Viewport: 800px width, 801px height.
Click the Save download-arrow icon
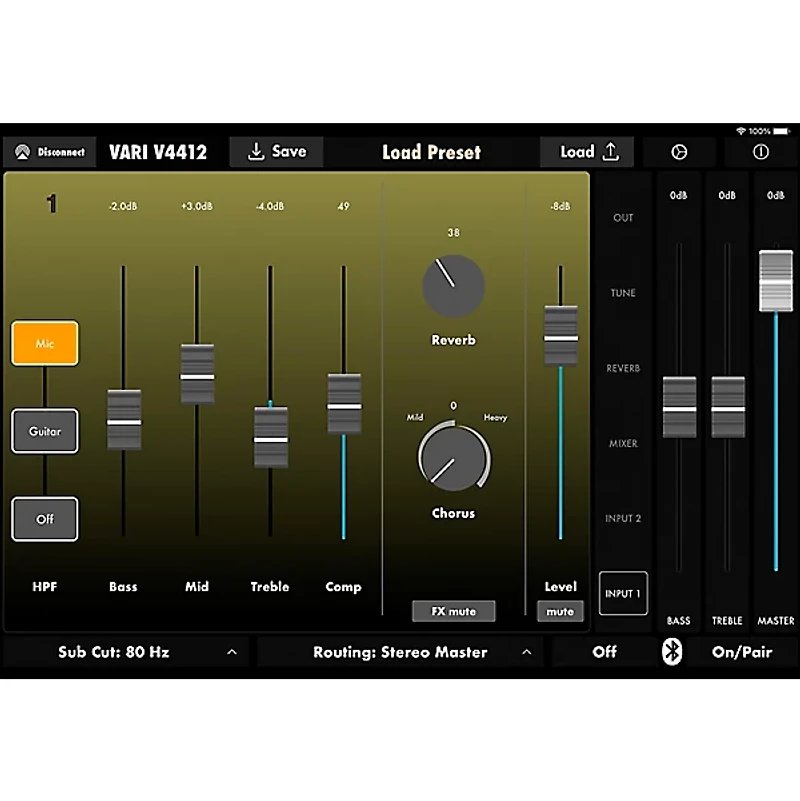coord(257,152)
